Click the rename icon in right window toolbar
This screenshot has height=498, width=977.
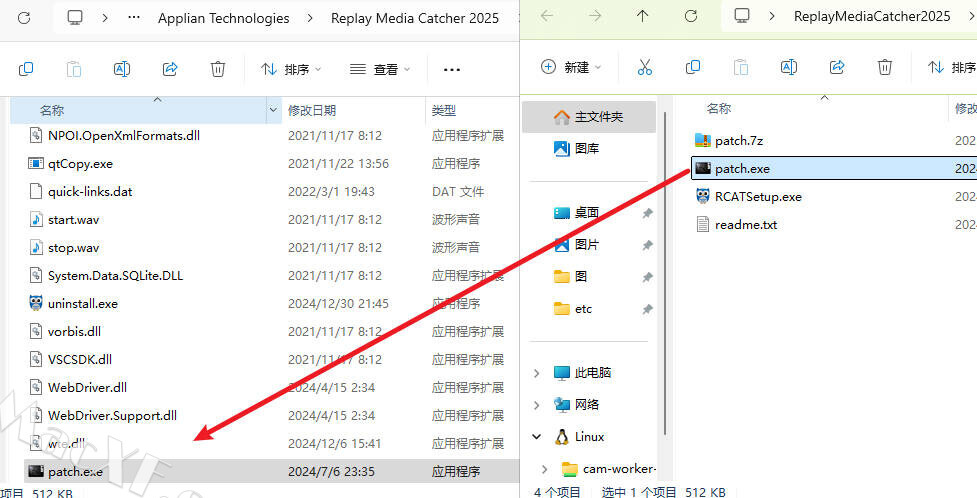point(789,67)
